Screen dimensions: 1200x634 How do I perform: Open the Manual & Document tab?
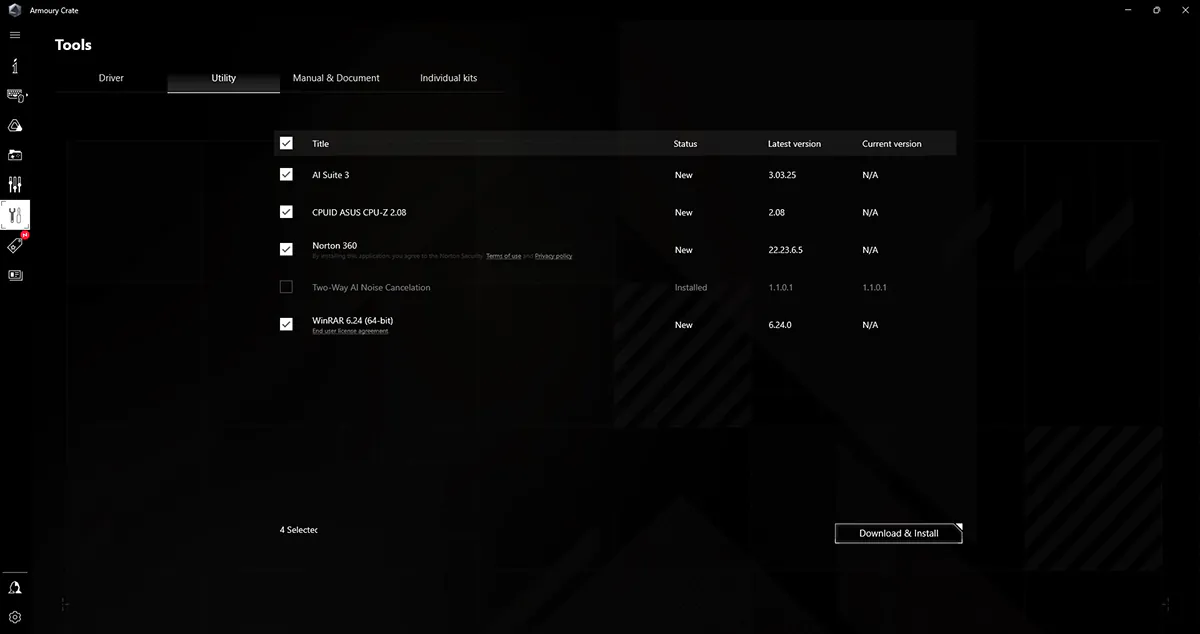pos(336,78)
